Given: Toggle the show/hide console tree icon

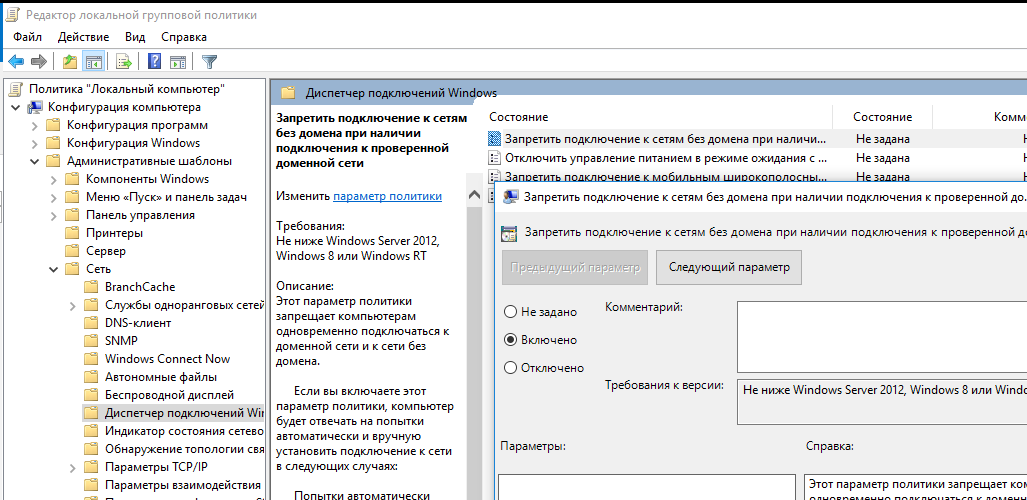Looking at the screenshot, I should point(93,62).
